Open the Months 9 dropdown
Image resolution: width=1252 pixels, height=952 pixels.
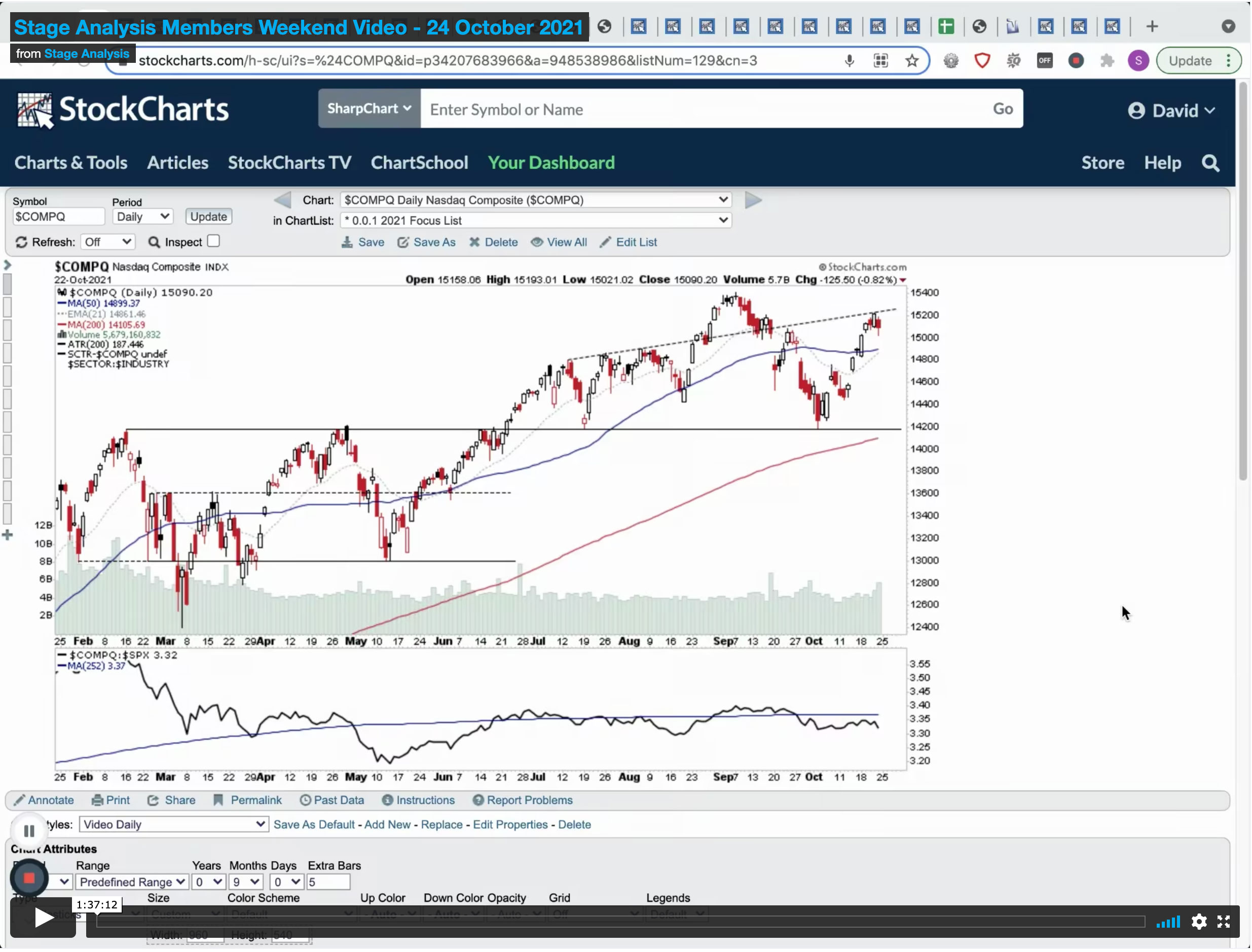(x=245, y=883)
